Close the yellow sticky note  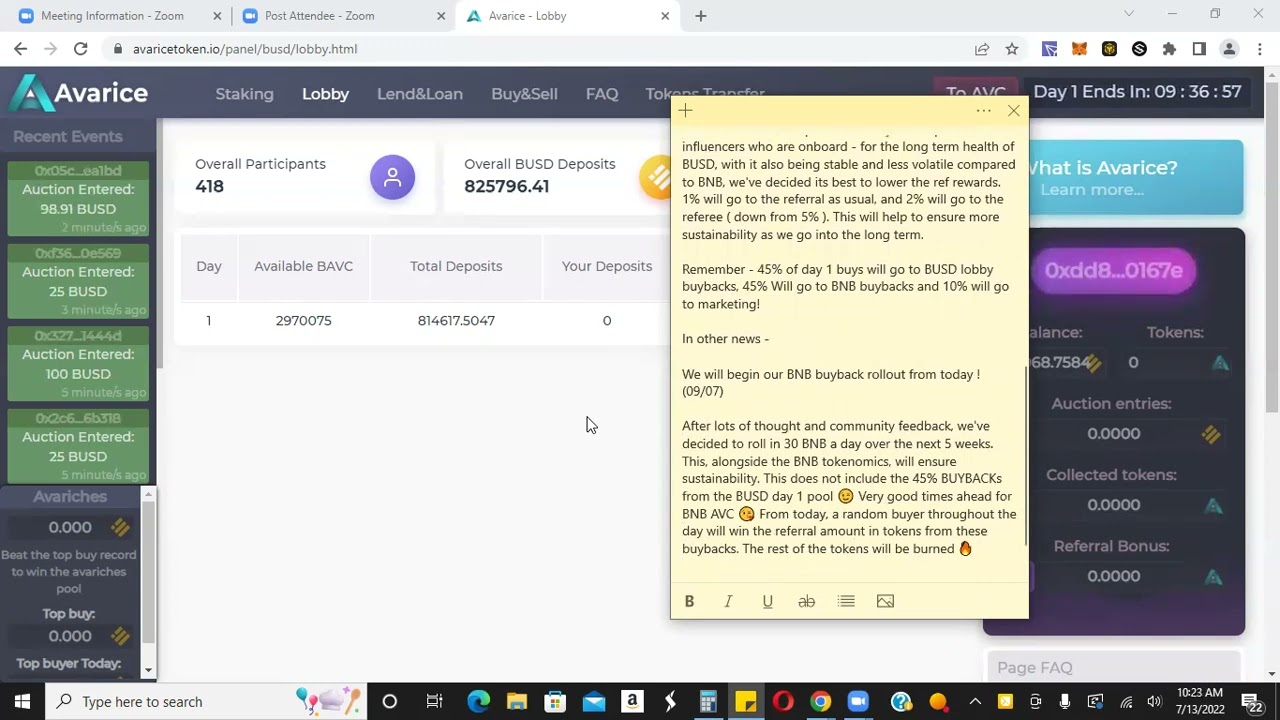click(x=1014, y=111)
